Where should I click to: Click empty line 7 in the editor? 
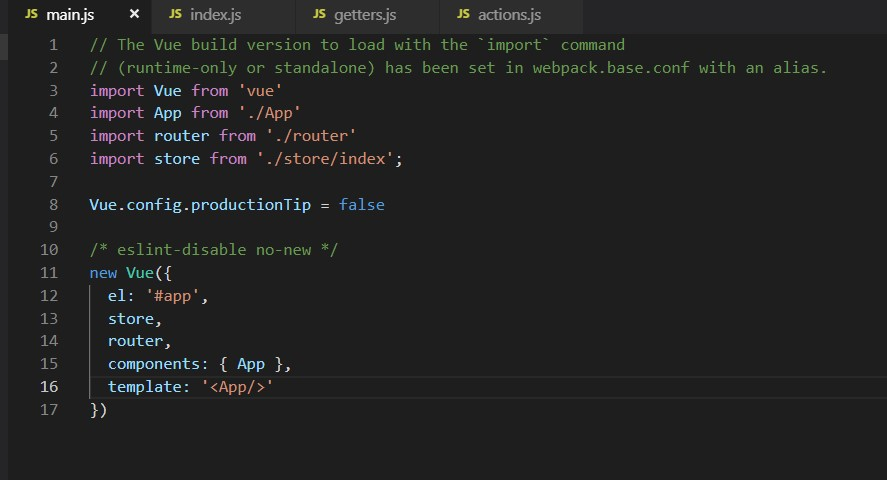[x=486, y=181]
